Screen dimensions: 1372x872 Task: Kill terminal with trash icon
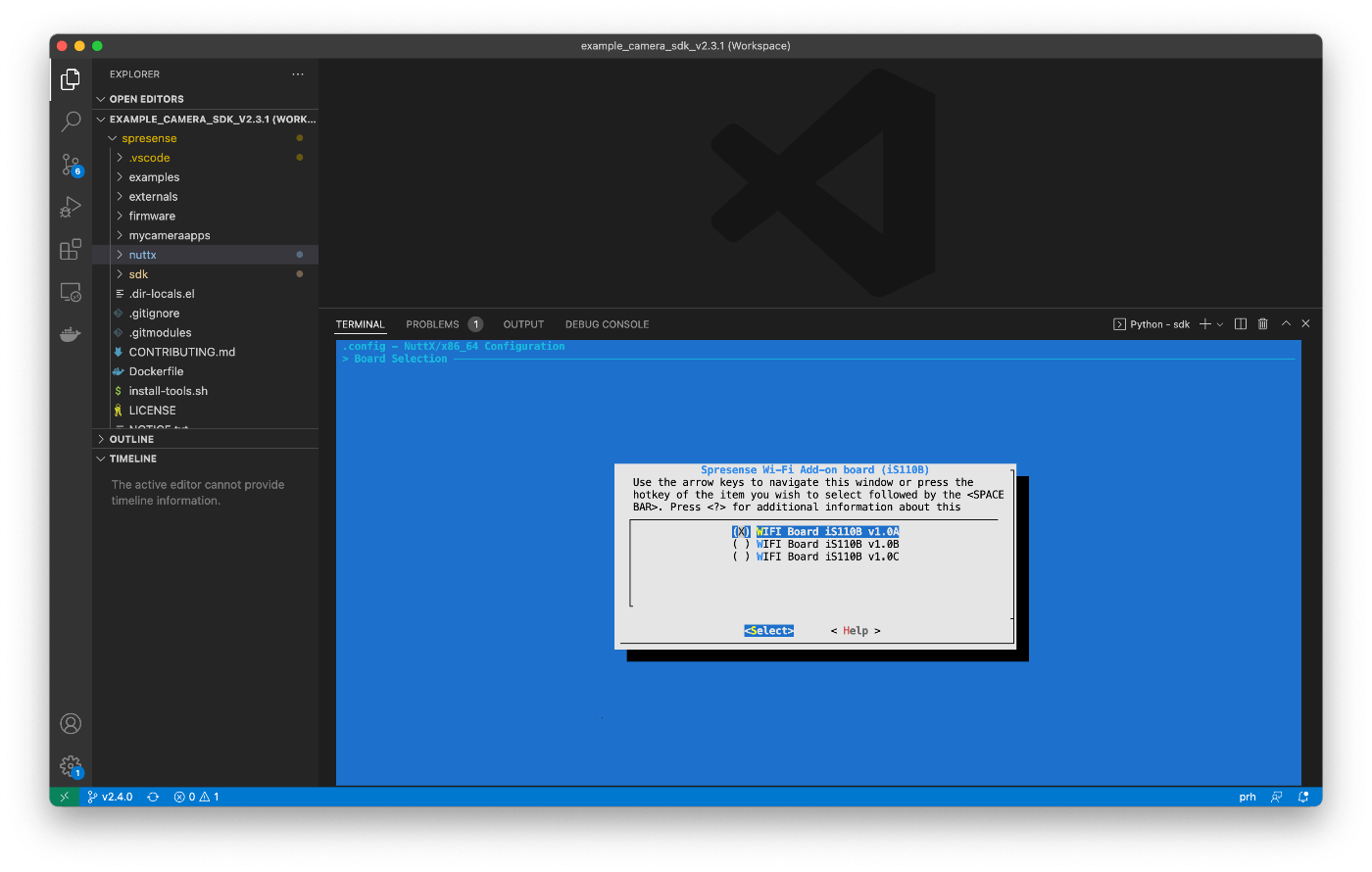pyautogui.click(x=1263, y=324)
